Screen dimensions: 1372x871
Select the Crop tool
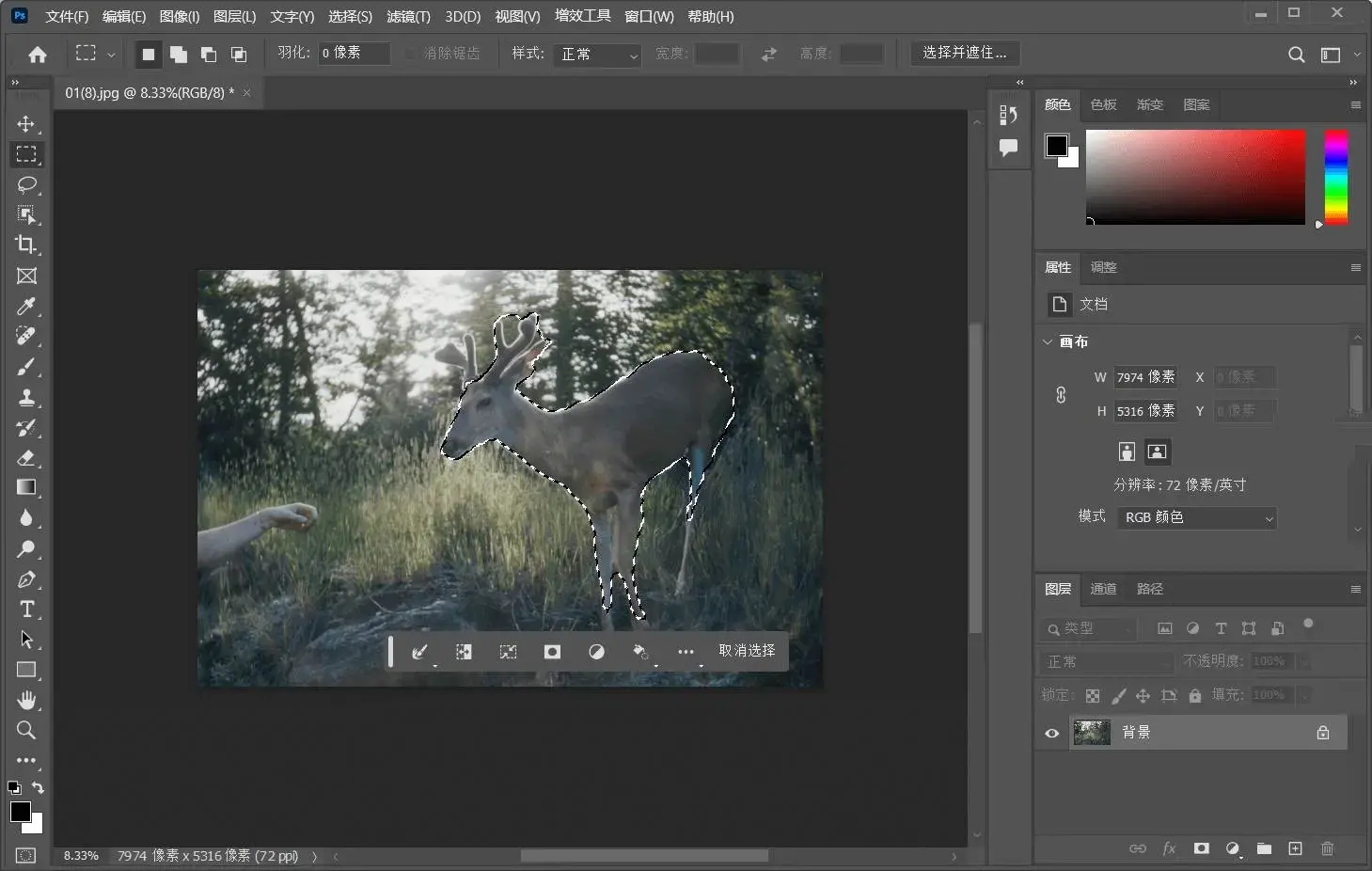26,245
